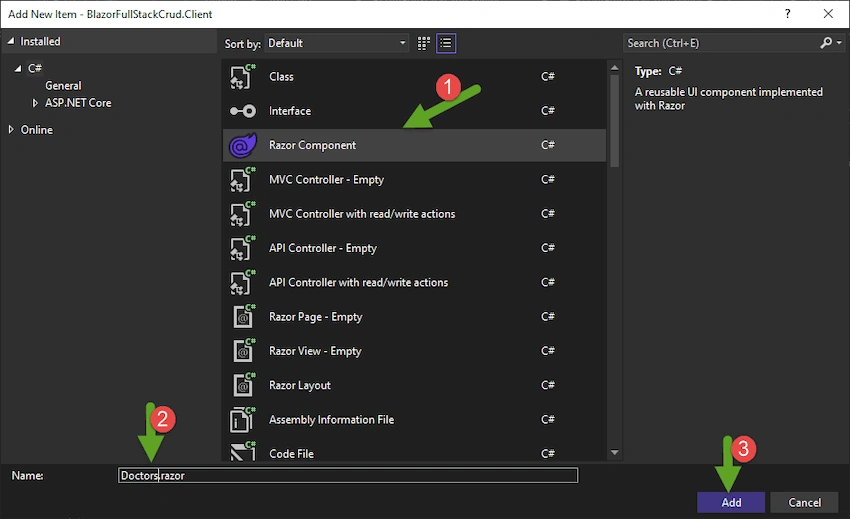Select 'Assembly Information File' text

pos(331,419)
